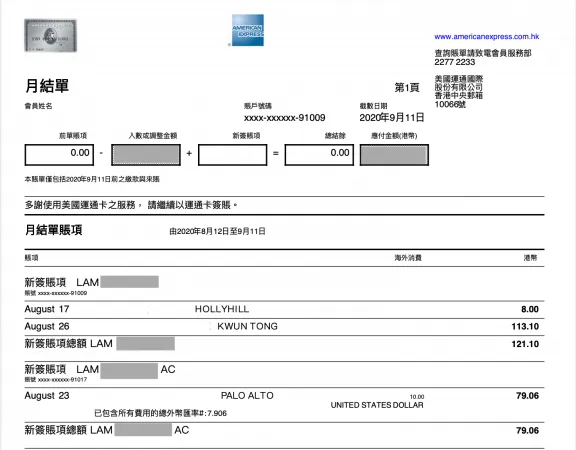This screenshot has height=450, width=576.
Task: Click the greyed 入數或調整金額 box
Action: pos(146,155)
